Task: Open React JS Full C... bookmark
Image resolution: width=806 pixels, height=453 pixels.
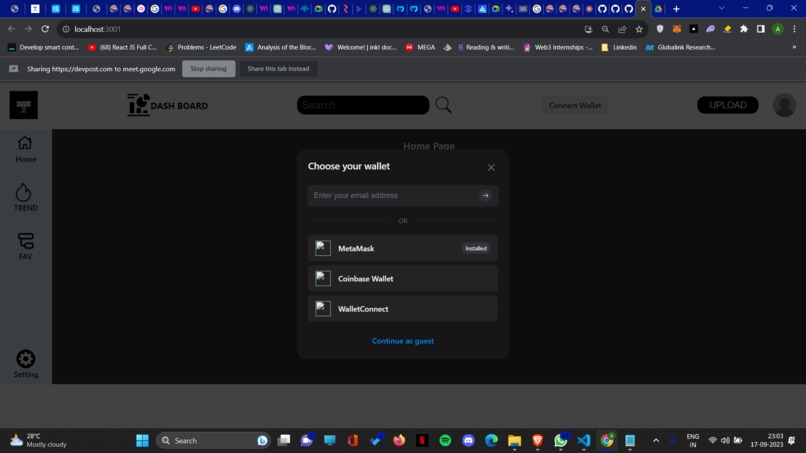Action: point(122,47)
